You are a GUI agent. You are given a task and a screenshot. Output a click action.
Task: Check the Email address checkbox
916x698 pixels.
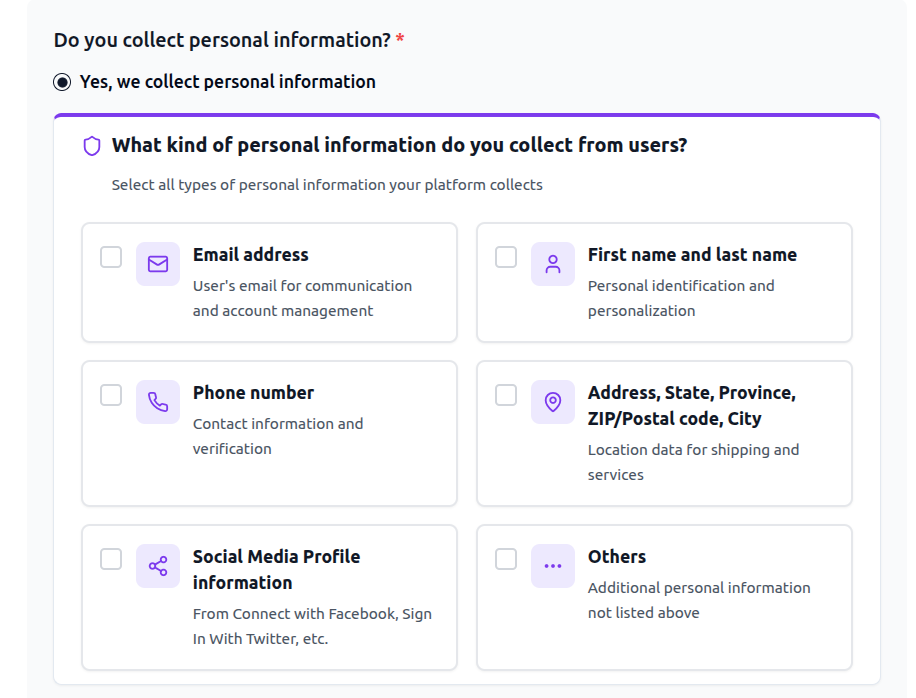pyautogui.click(x=111, y=257)
